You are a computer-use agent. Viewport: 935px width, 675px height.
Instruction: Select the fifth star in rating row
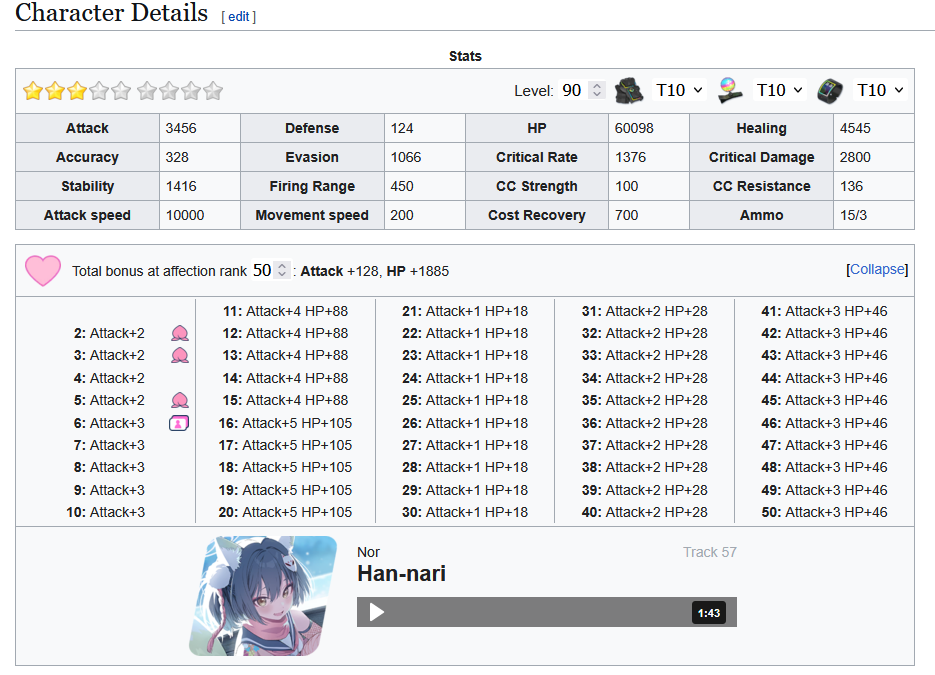coord(121,91)
